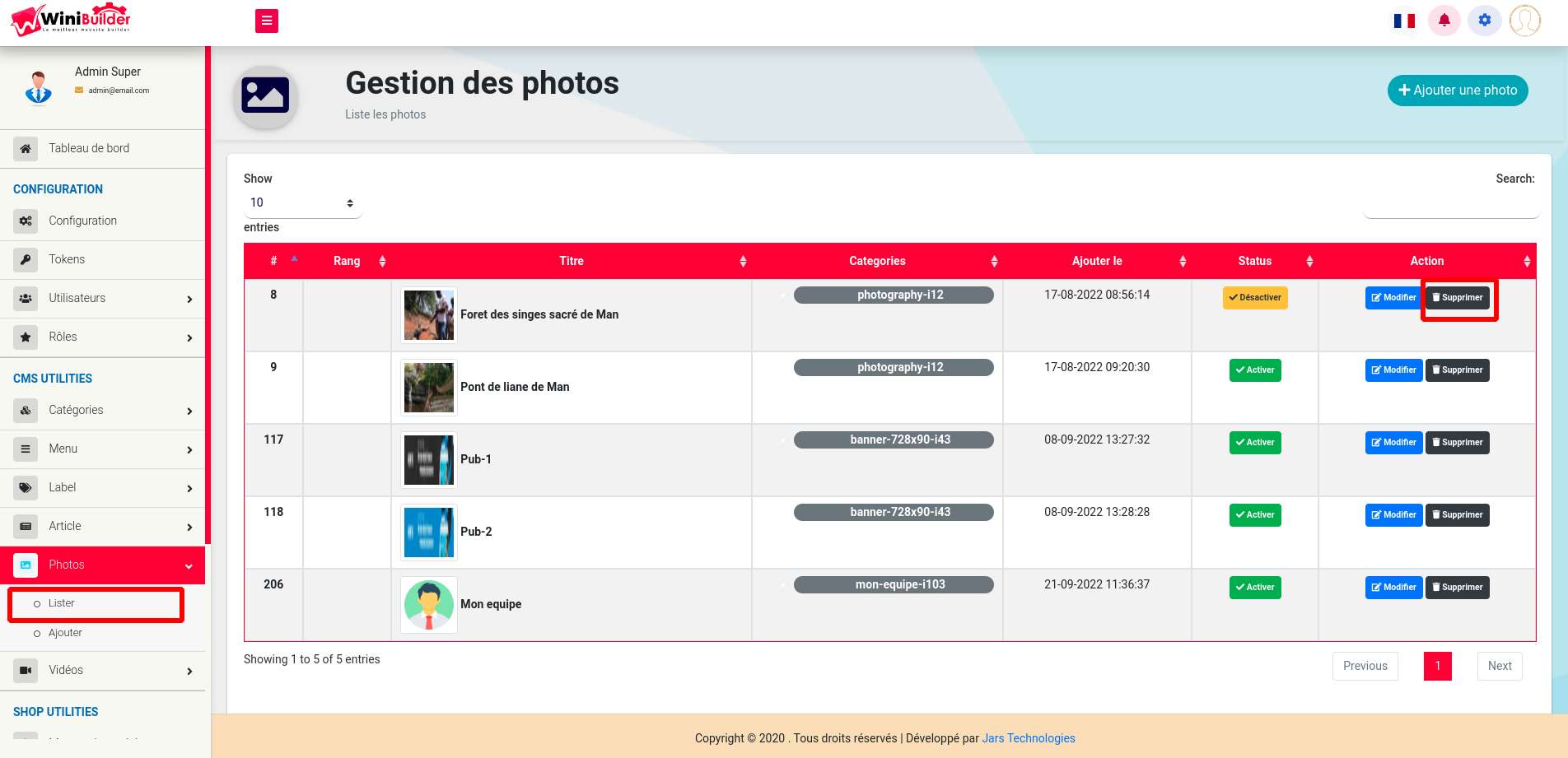Open the Show entries dropdown
Image resolution: width=1568 pixels, height=758 pixels.
[x=301, y=203]
